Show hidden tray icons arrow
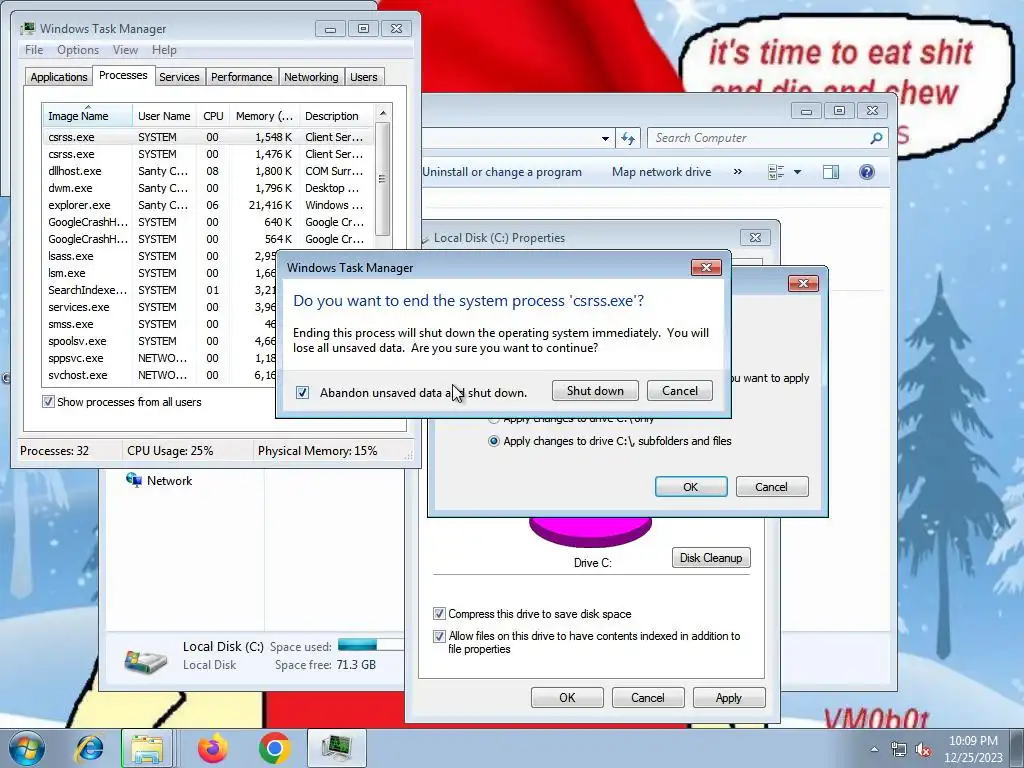 point(874,749)
